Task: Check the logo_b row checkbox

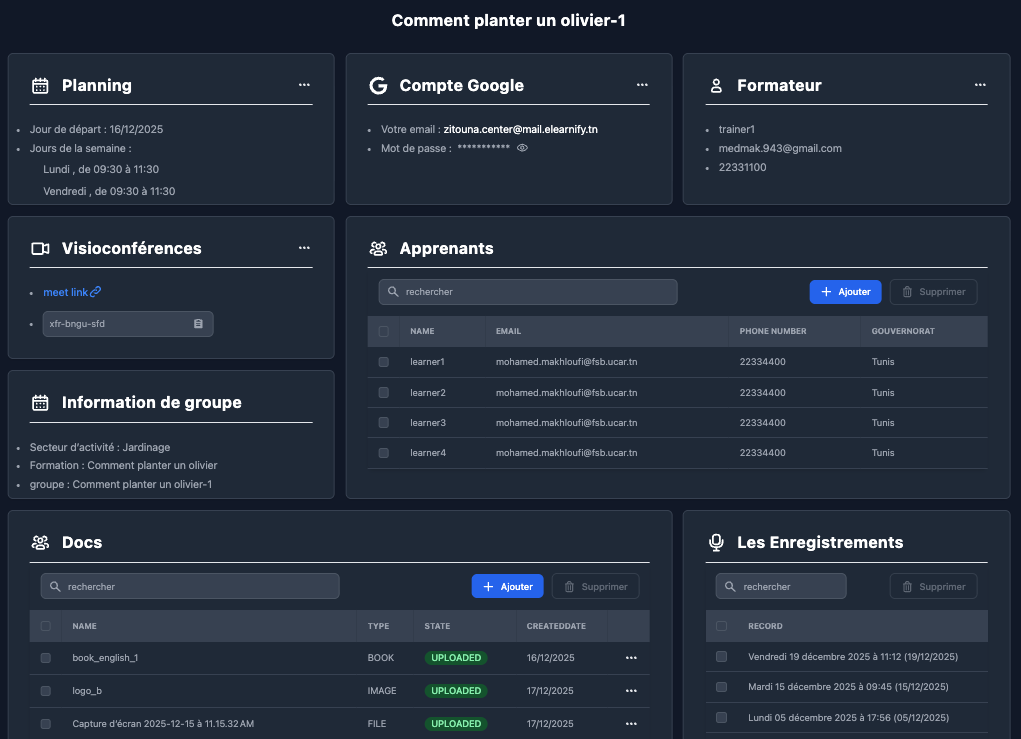Action: click(46, 691)
